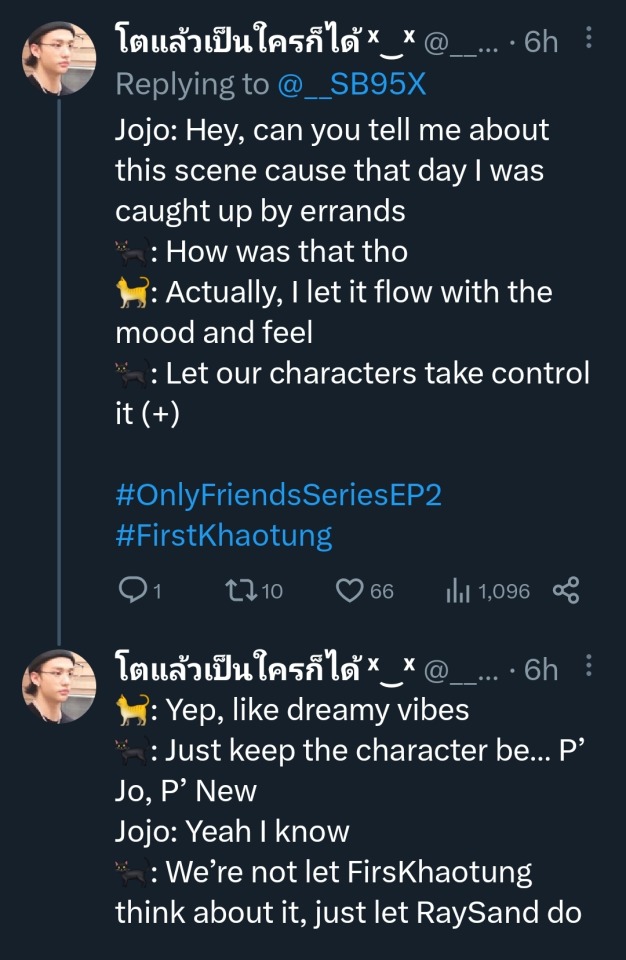Open first tweet's 6h timestamp
This screenshot has height=960, width=626.
point(541,42)
